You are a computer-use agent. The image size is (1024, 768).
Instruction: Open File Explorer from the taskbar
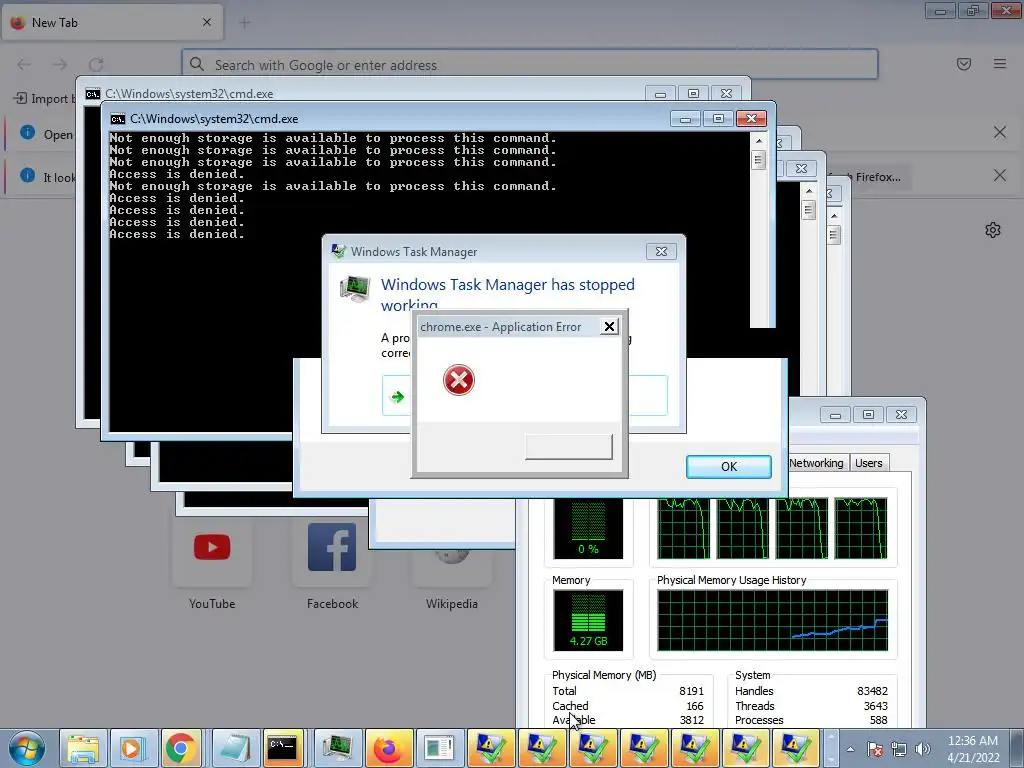pyautogui.click(x=83, y=748)
